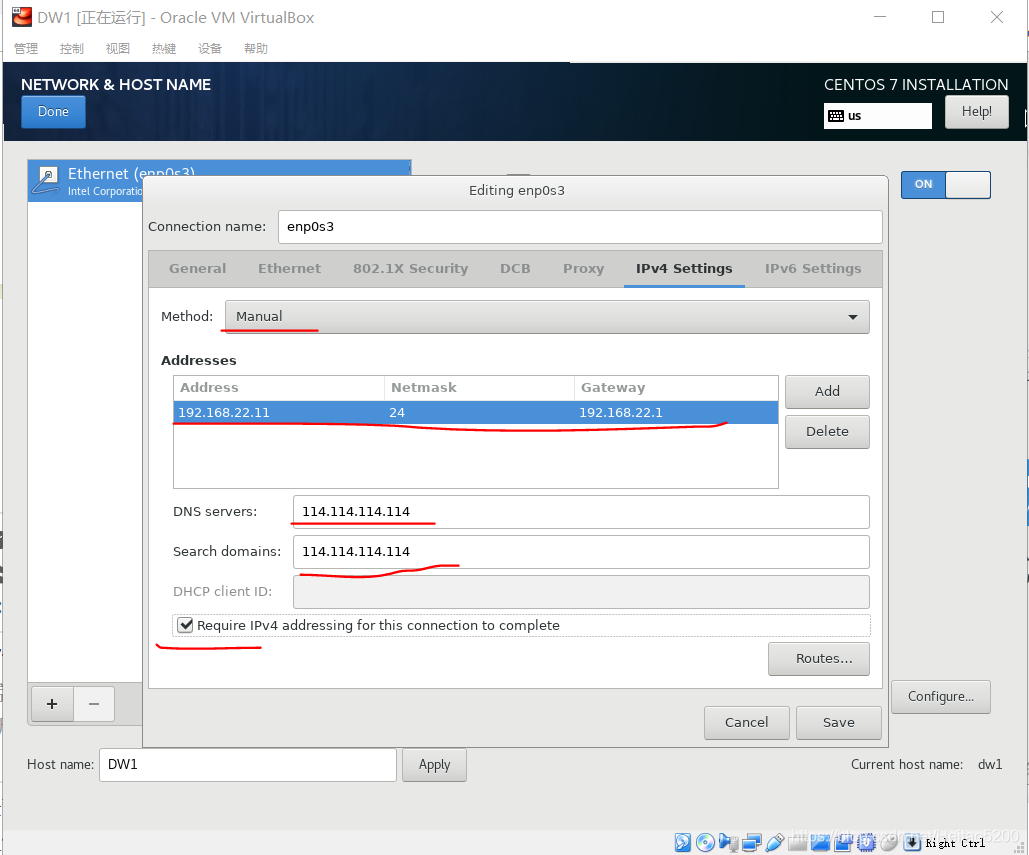This screenshot has height=855, width=1029.
Task: Switch to the IPv6 Settings tab
Action: [x=812, y=268]
